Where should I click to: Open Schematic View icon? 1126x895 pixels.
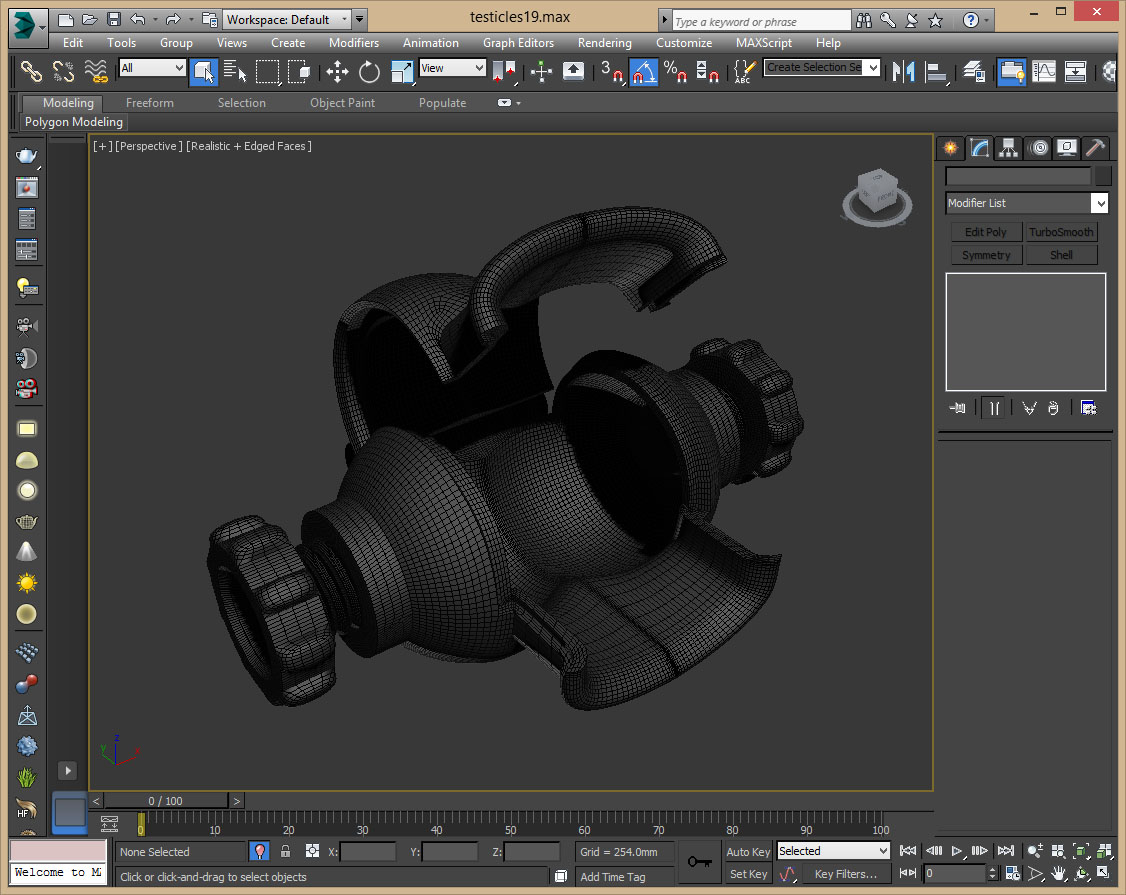point(1075,71)
